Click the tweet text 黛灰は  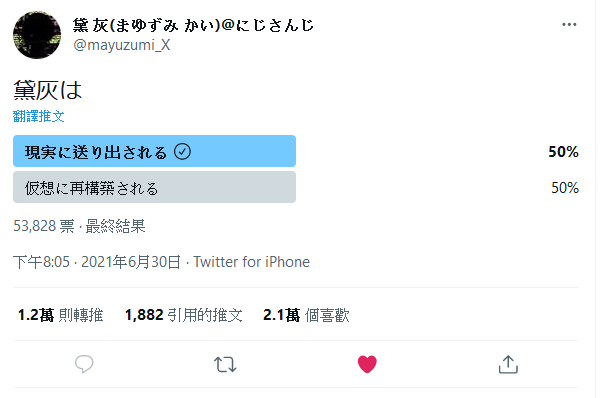click(x=48, y=90)
